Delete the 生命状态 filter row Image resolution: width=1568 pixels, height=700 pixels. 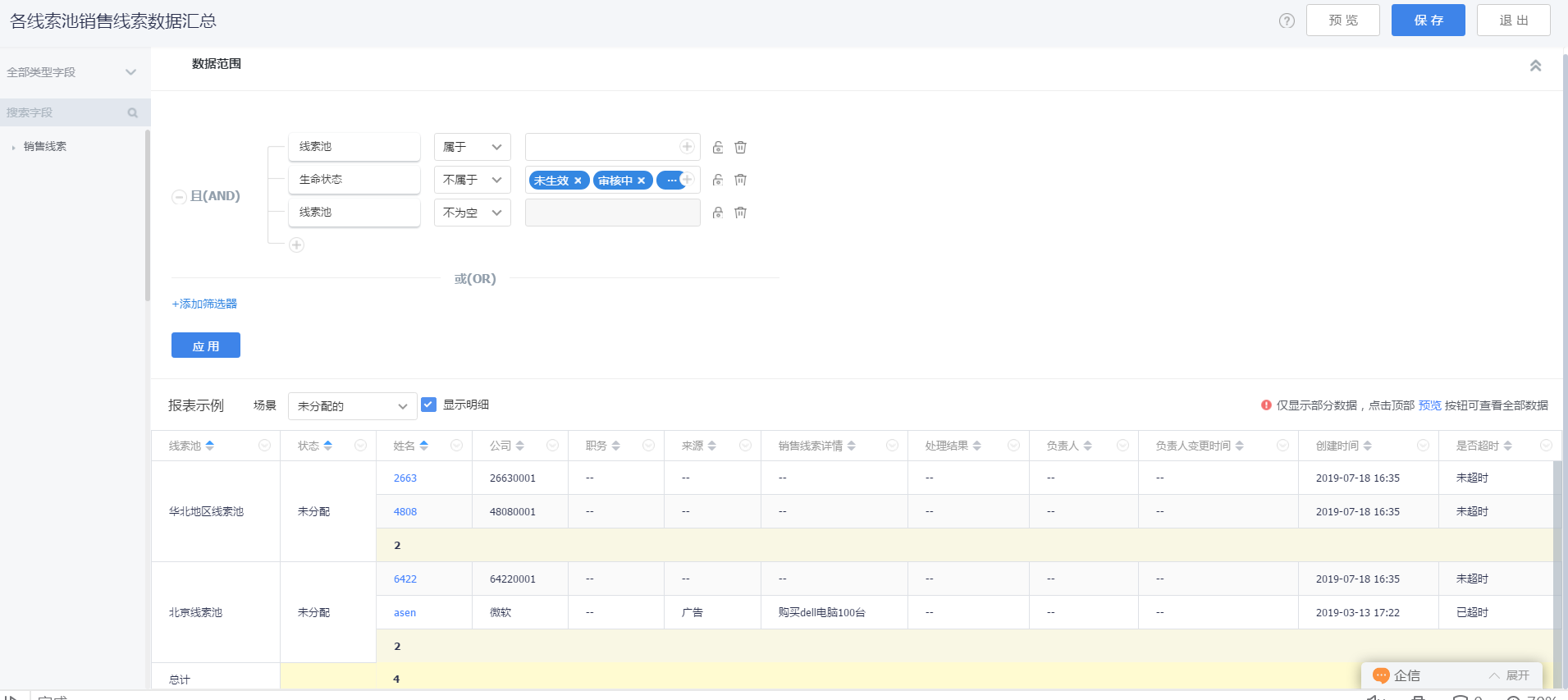(x=740, y=180)
